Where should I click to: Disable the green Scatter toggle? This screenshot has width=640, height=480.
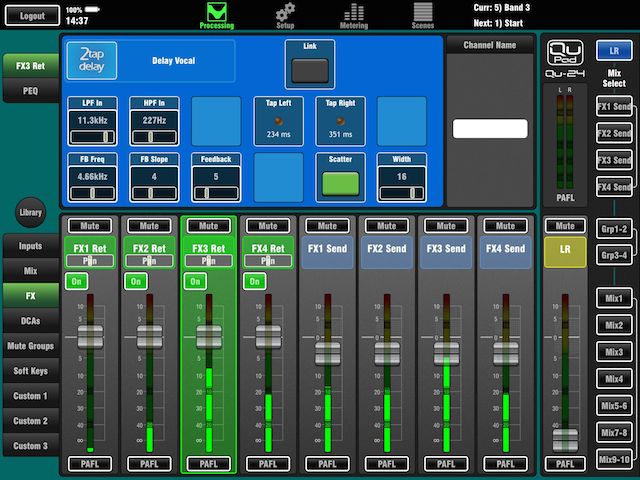(x=340, y=183)
